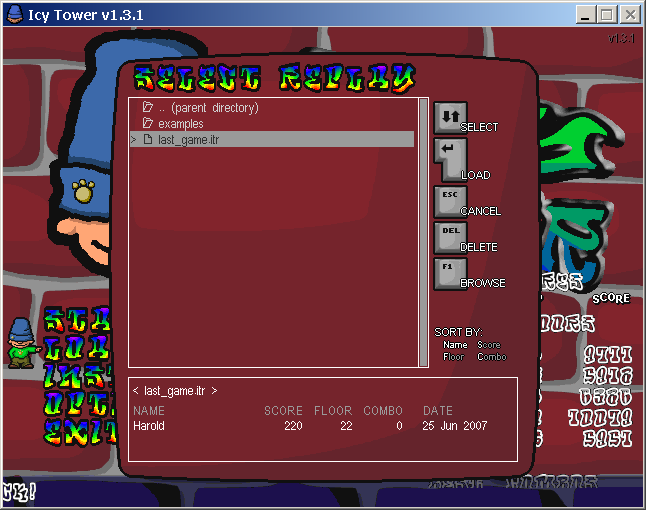Viewport: 646px width, 510px height.
Task: Click the SELECT label
Action: (x=479, y=127)
